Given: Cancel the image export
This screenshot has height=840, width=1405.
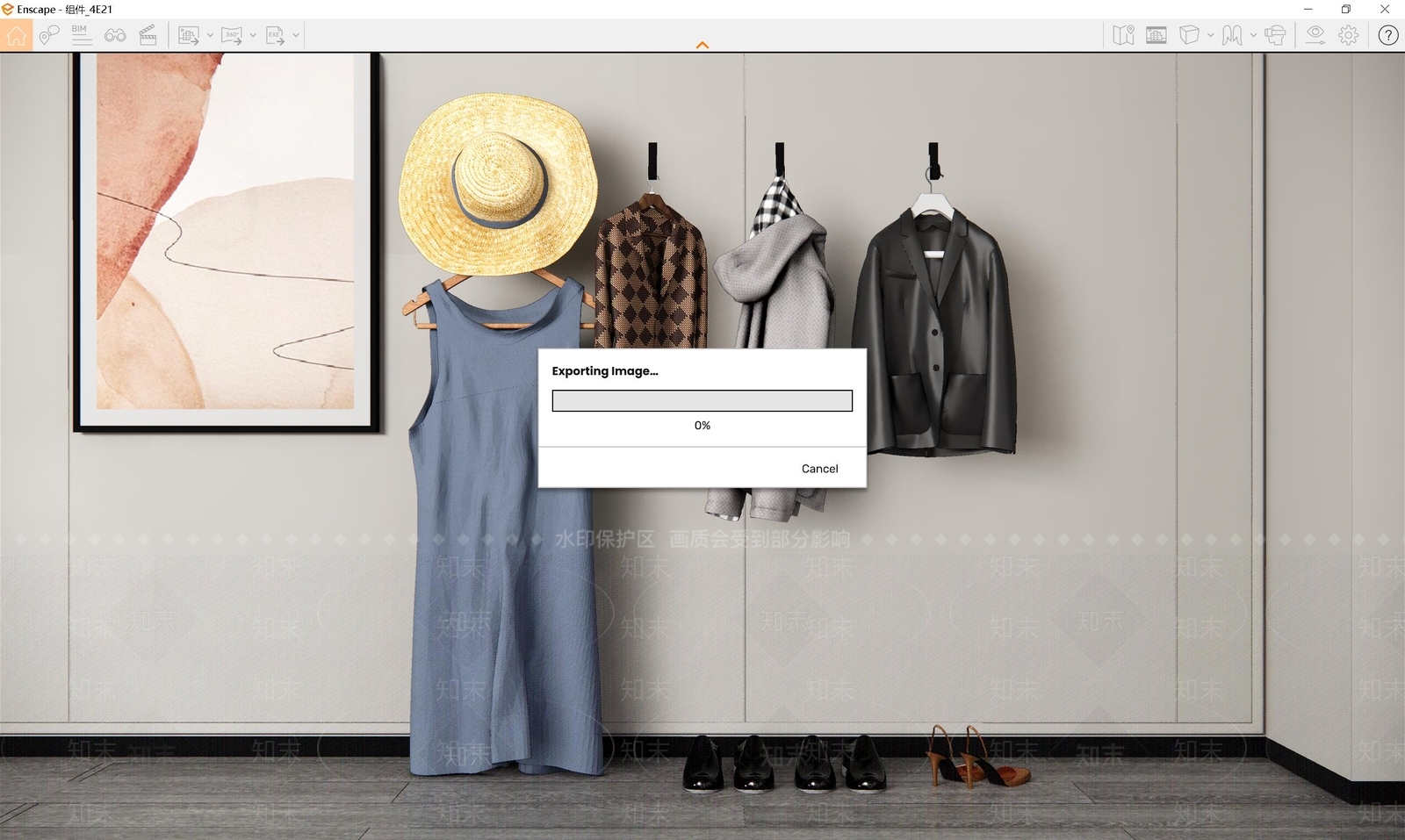Looking at the screenshot, I should point(820,469).
